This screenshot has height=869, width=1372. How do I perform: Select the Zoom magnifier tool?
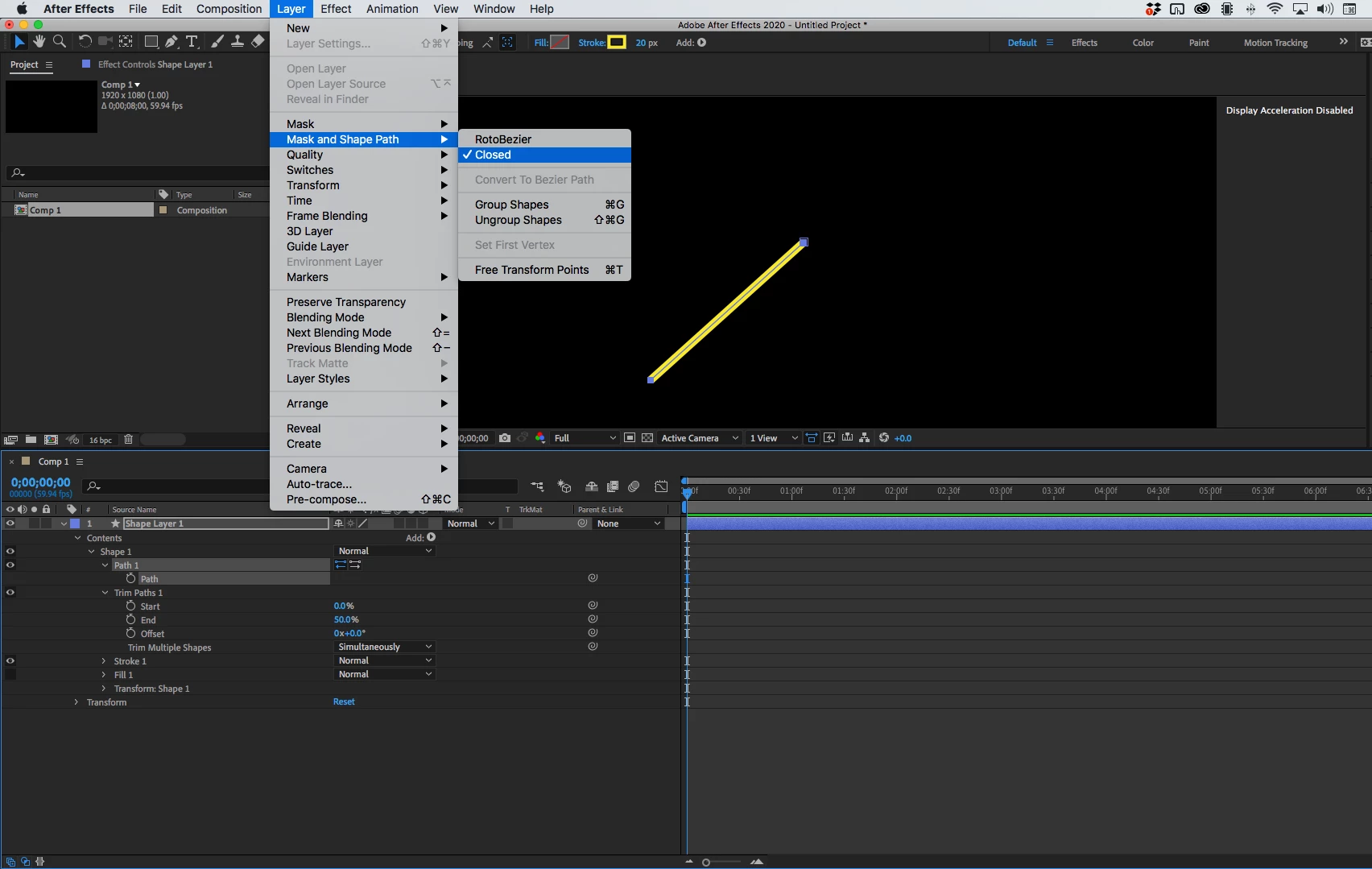[x=60, y=42]
